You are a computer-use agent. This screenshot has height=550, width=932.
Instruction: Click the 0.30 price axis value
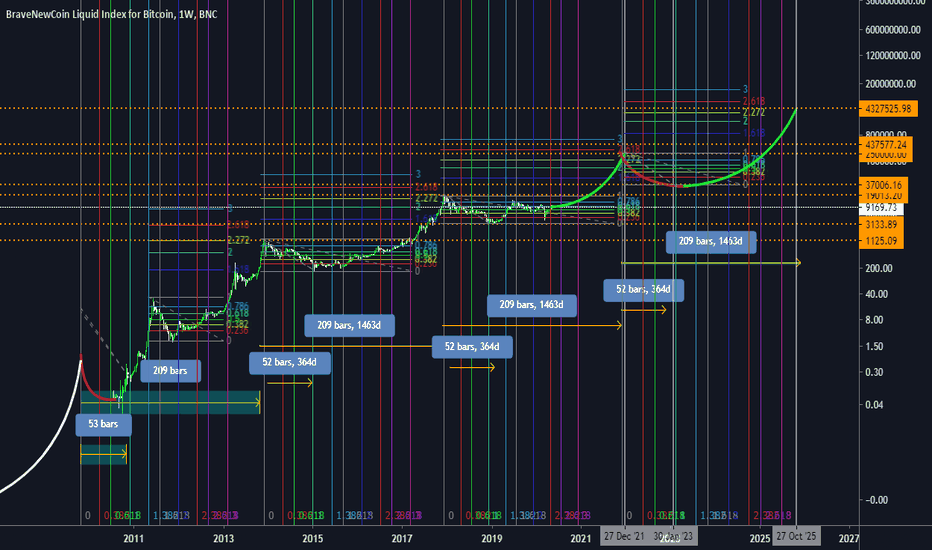(874, 372)
